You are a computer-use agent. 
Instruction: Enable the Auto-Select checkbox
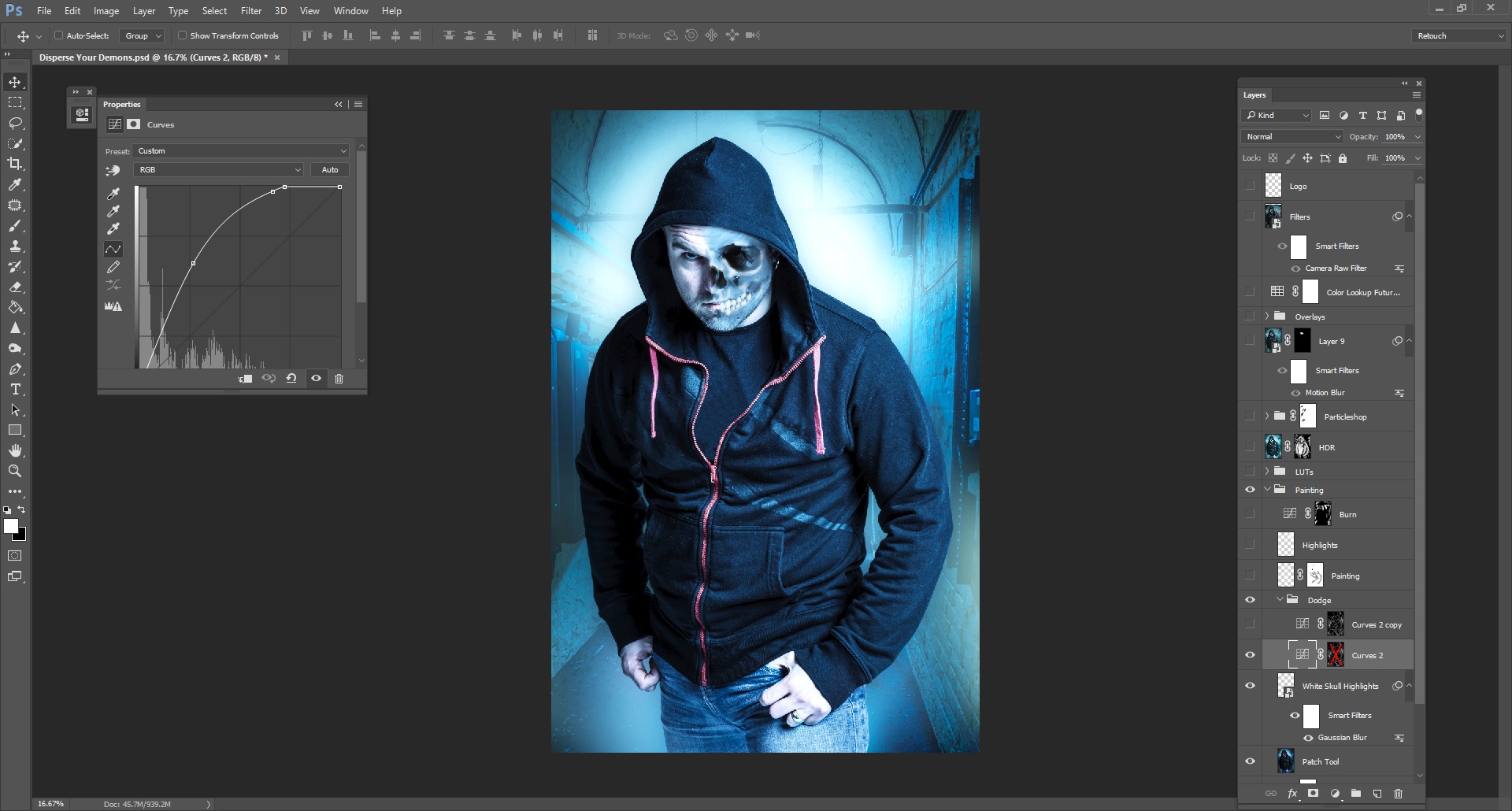point(60,35)
